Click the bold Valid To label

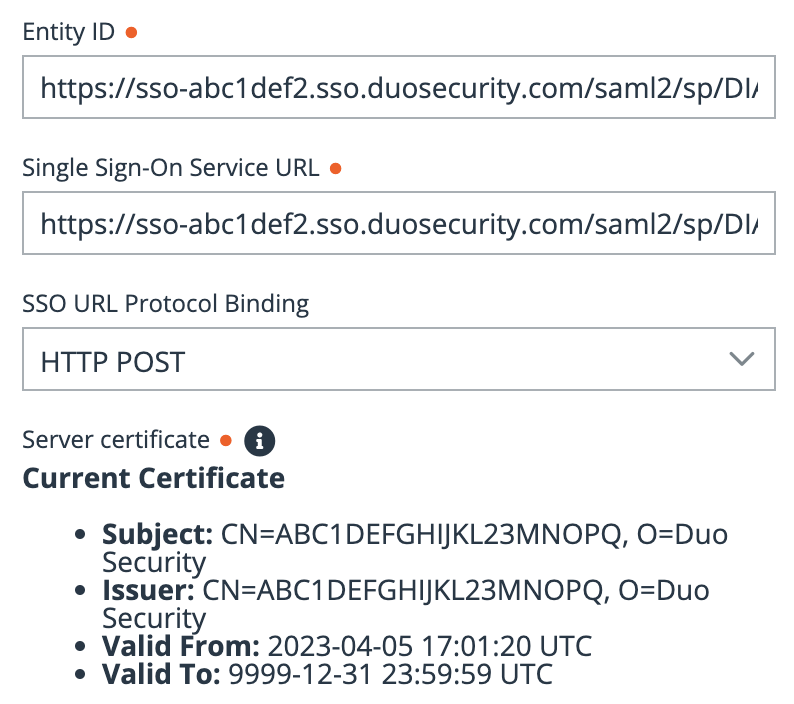[x=161, y=674]
